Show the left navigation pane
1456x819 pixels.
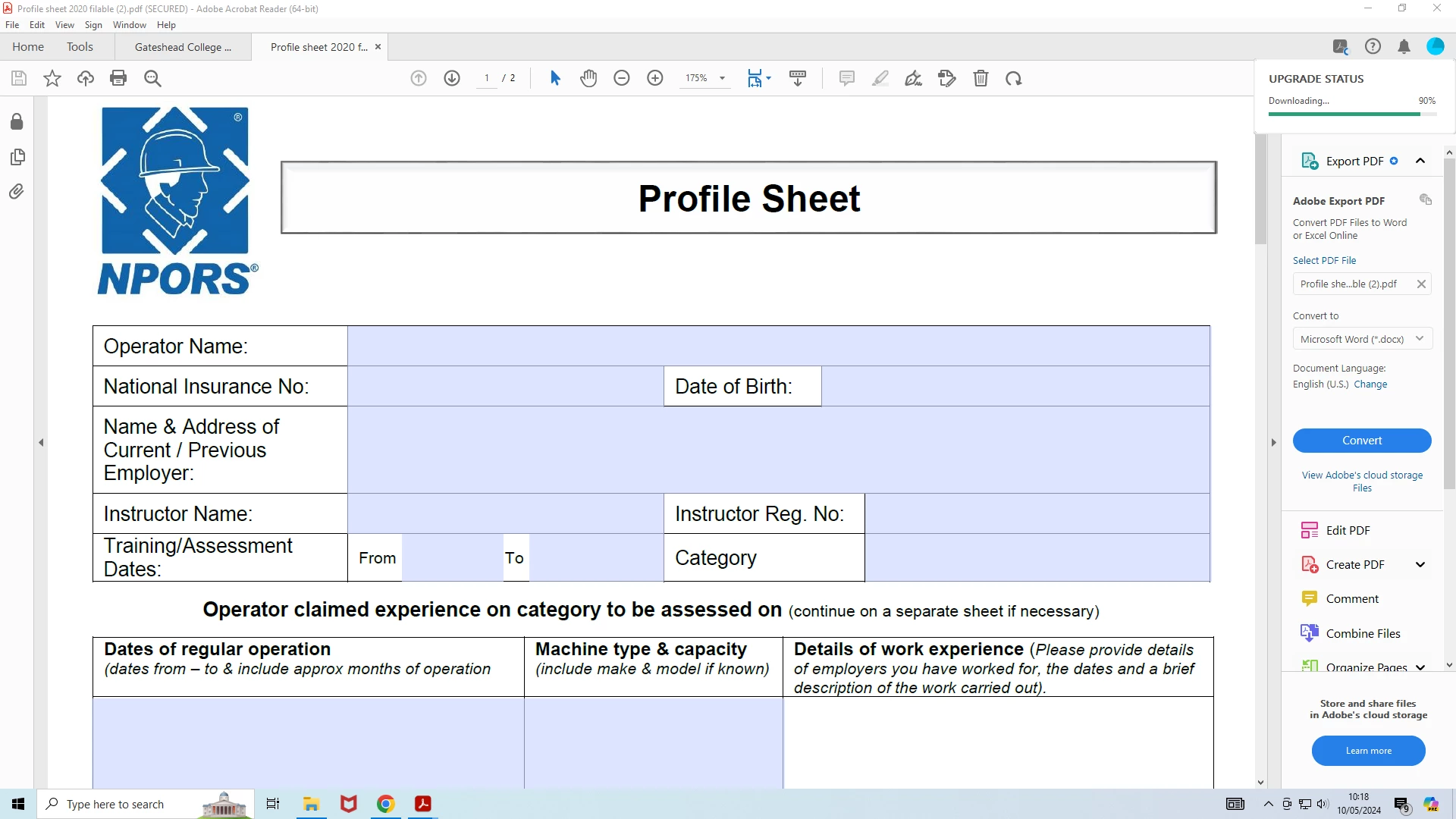click(41, 442)
